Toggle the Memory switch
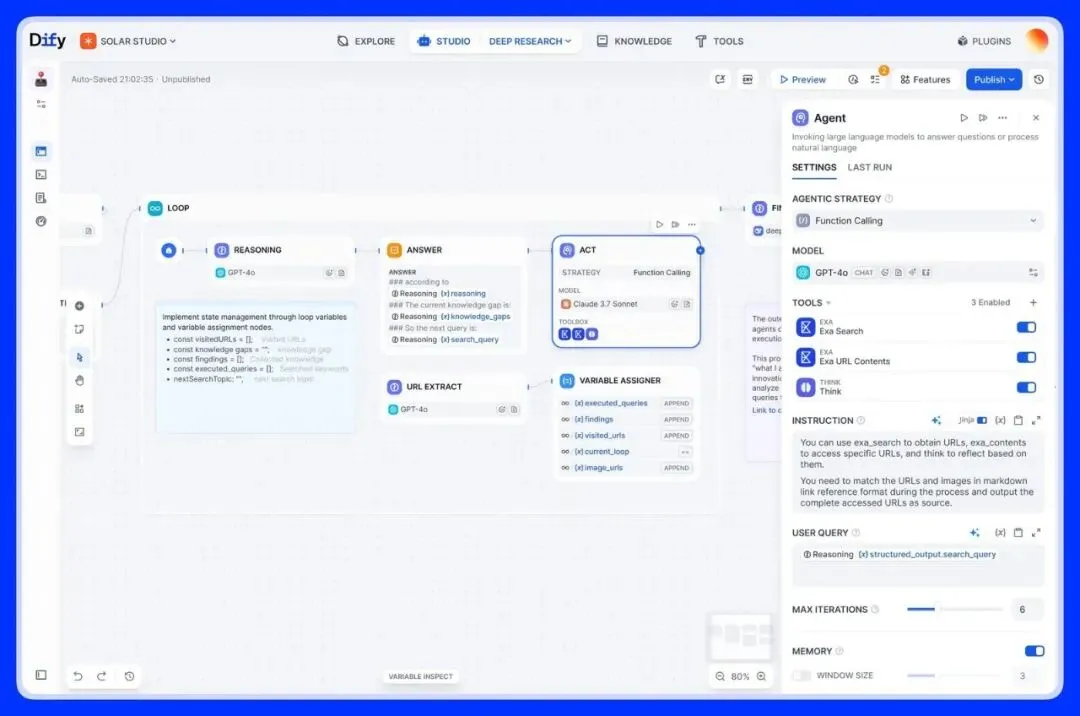 point(1034,651)
